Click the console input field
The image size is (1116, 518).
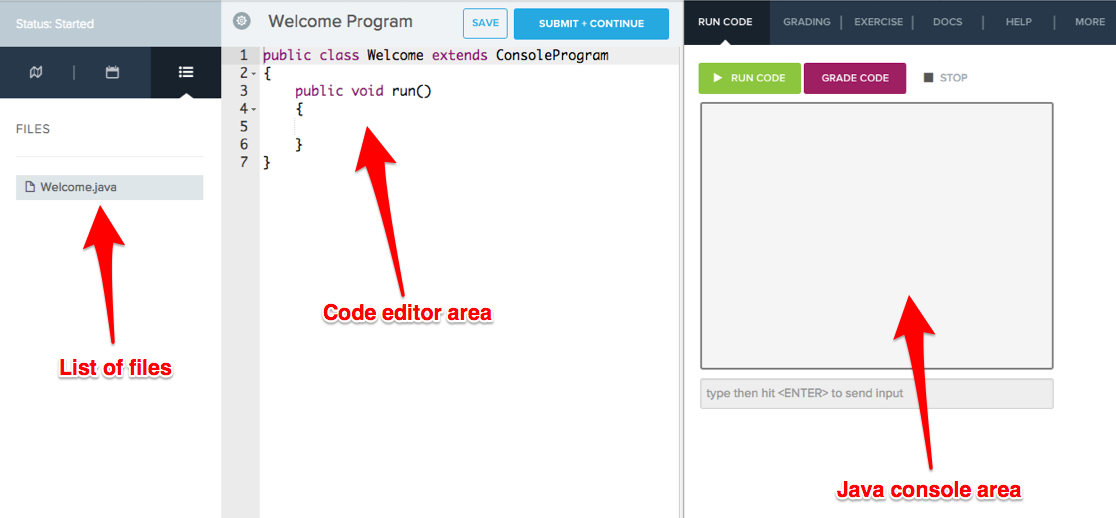click(877, 393)
